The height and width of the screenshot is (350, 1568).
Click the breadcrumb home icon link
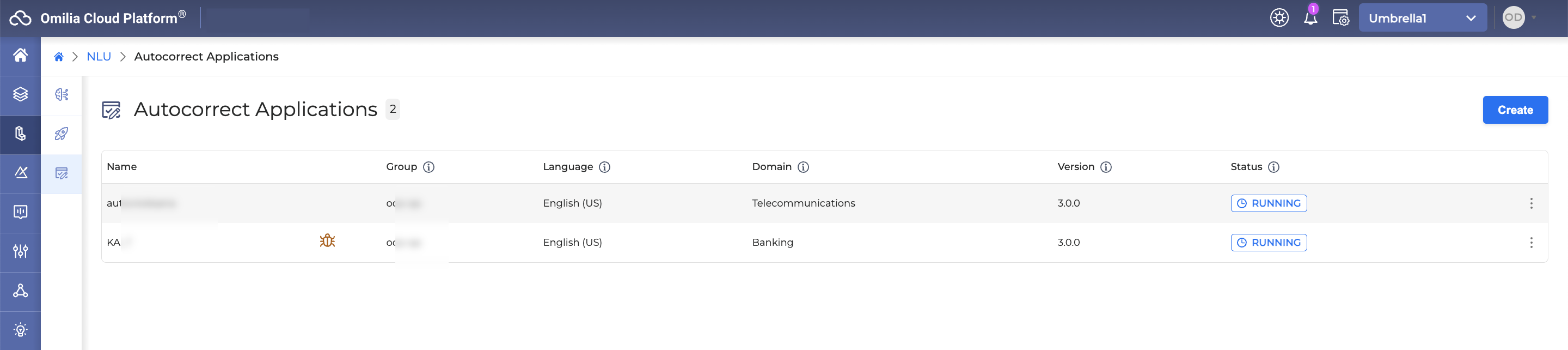[x=58, y=57]
